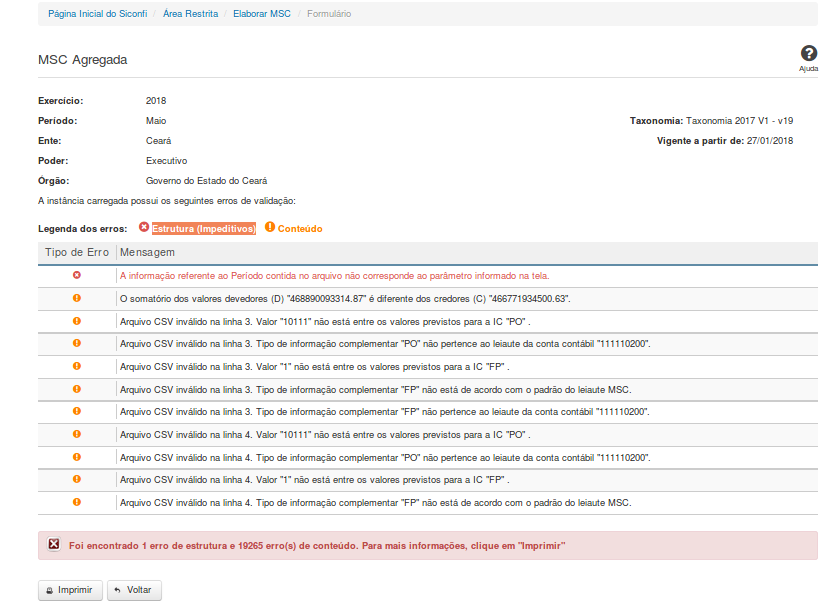This screenshot has width=830, height=601.
Task: Click the Formulário breadcrumb item
Action: pos(329,14)
